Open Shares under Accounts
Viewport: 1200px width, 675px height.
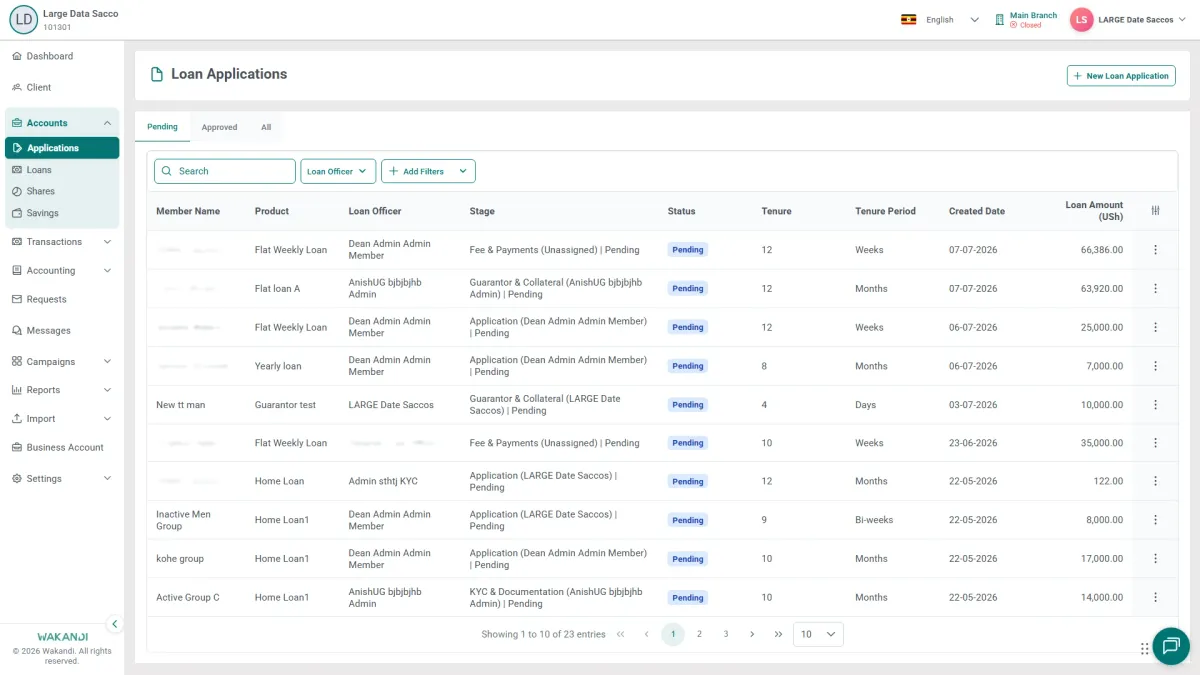click(x=62, y=191)
